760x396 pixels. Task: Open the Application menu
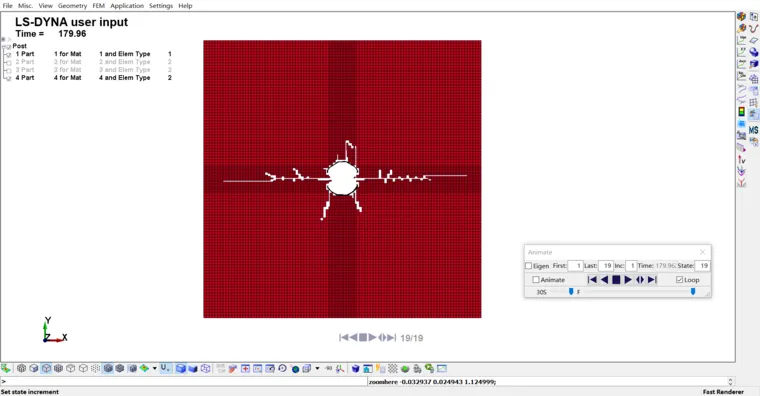coord(127,6)
